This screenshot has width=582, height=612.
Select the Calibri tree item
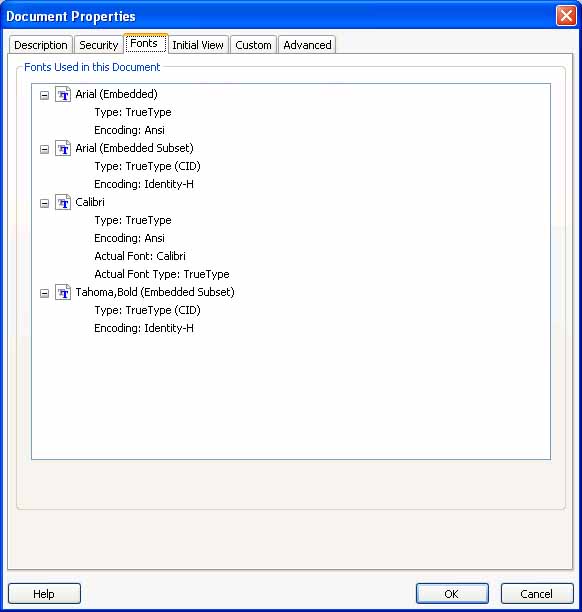click(x=90, y=202)
